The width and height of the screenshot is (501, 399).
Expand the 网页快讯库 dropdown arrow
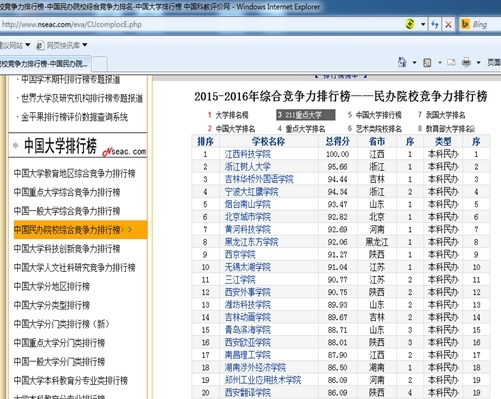coord(85,45)
